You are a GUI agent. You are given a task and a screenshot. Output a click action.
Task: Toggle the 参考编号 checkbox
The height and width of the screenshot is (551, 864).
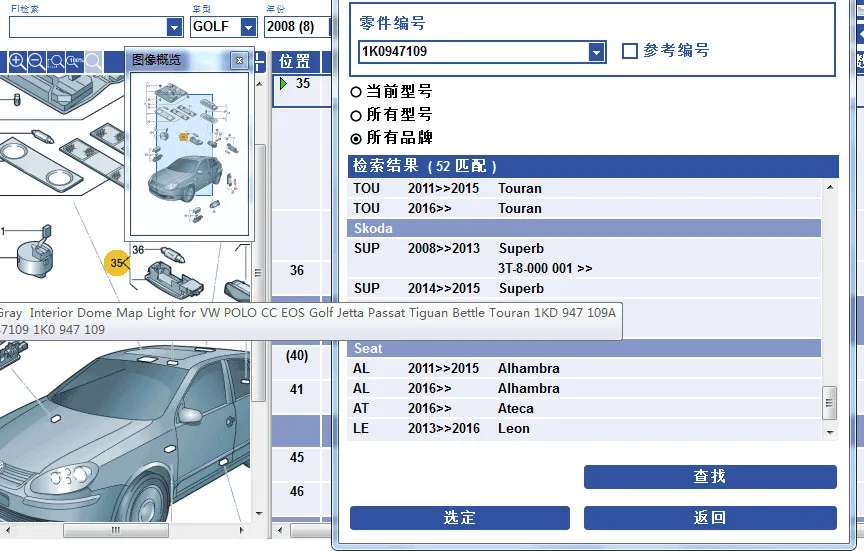(x=629, y=51)
